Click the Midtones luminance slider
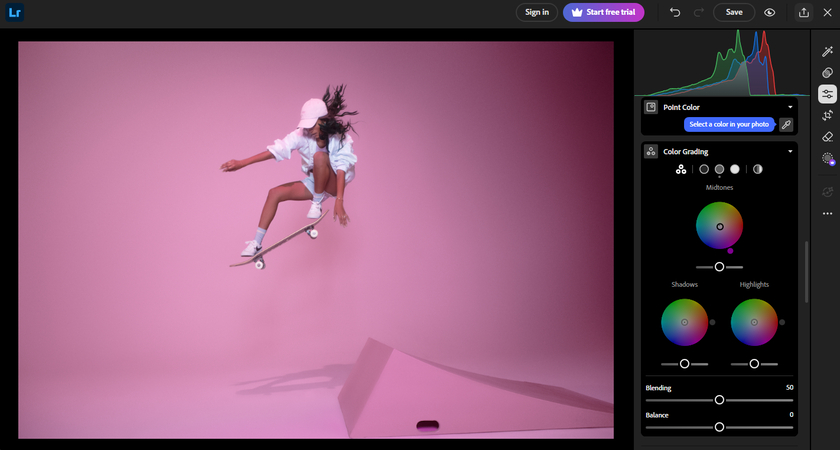Viewport: 840px width, 450px height. point(719,267)
